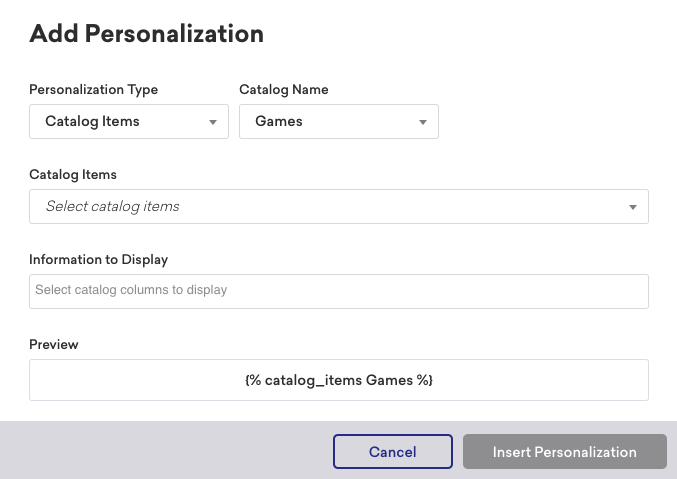
Task: Click the catalog_items Games preview snippet
Action: 339,380
